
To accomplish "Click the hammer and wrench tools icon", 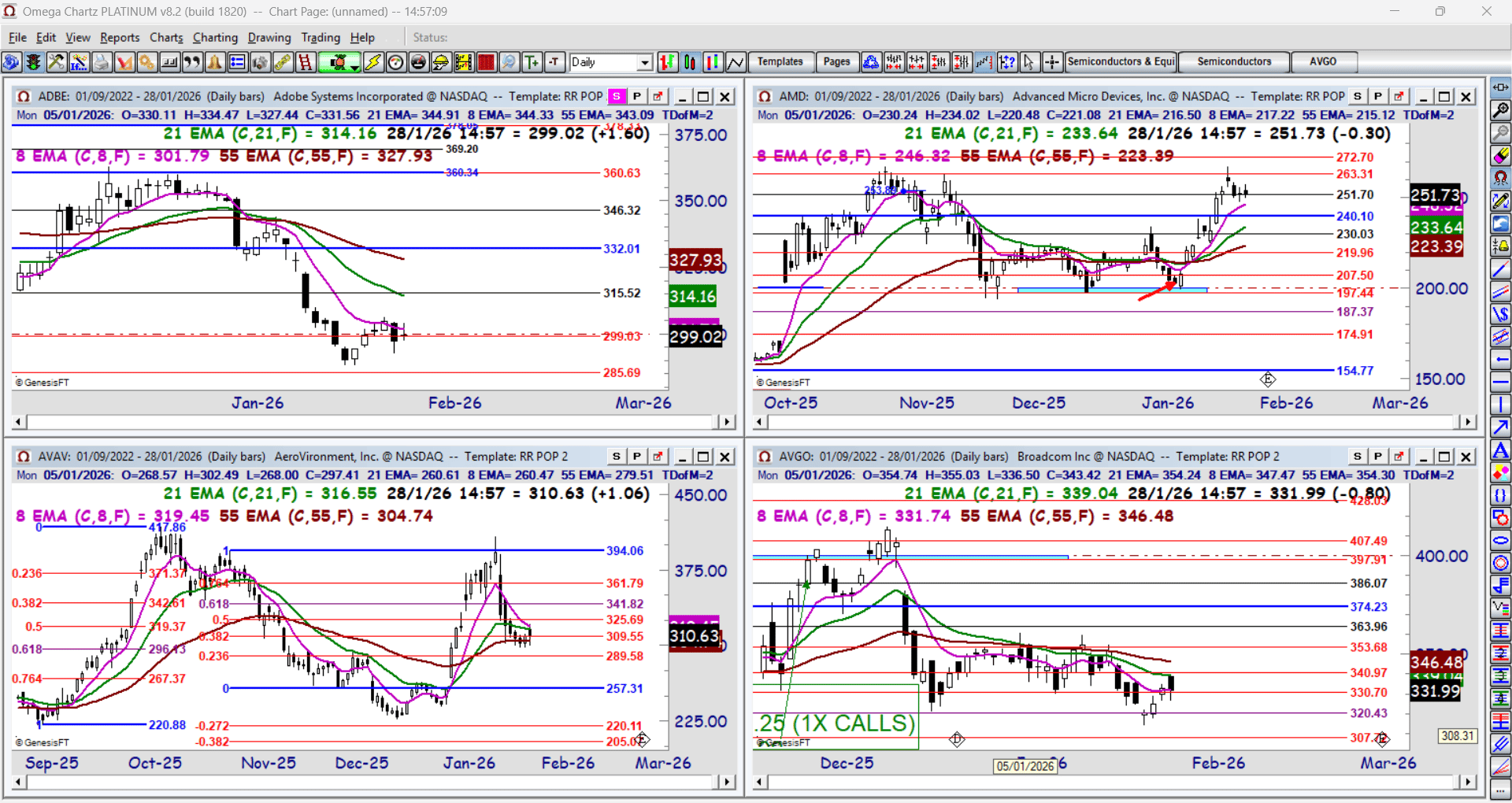I will [x=57, y=62].
